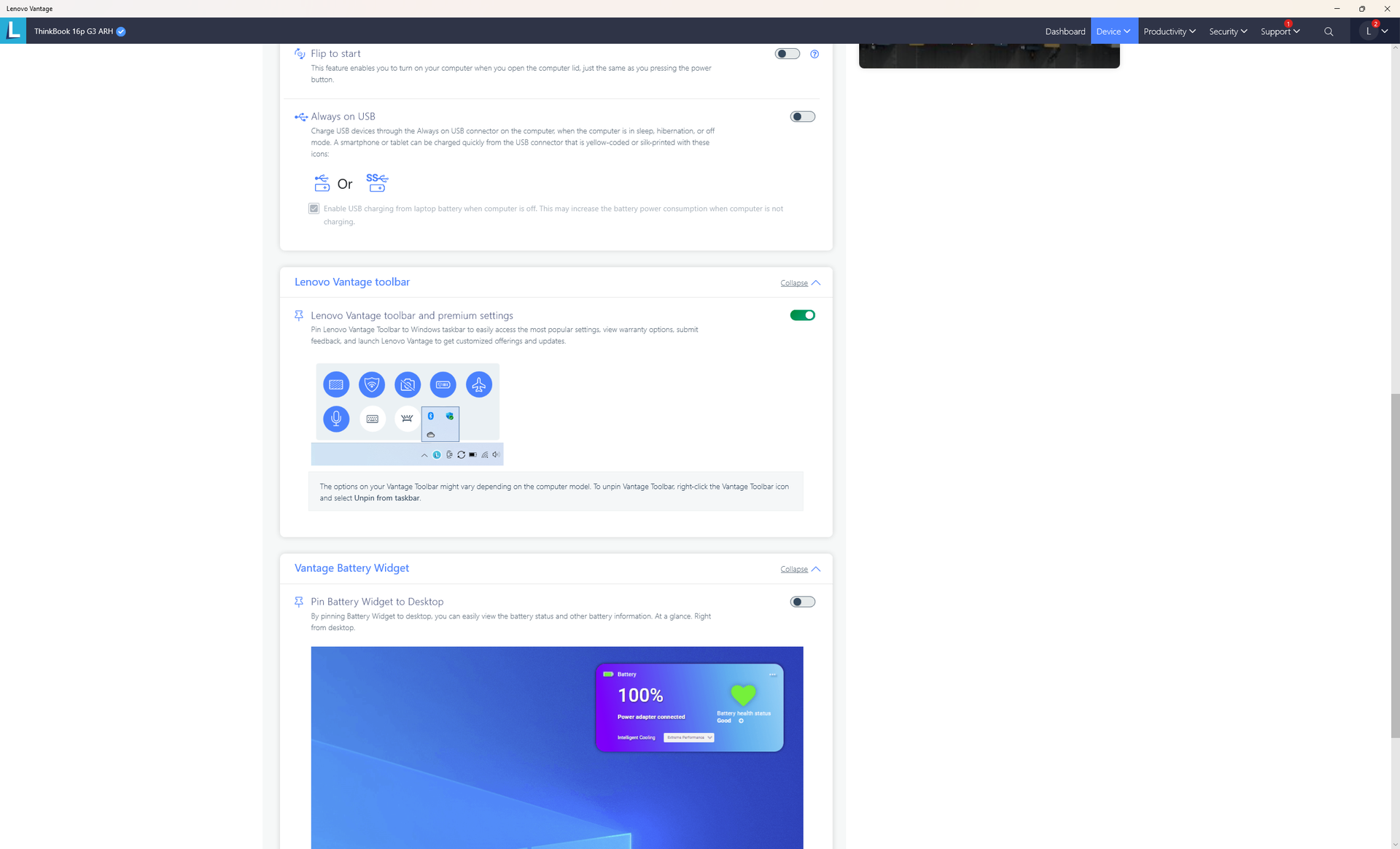Image resolution: width=1400 pixels, height=849 pixels.
Task: Enable the Flip to start toggle
Action: pos(787,54)
